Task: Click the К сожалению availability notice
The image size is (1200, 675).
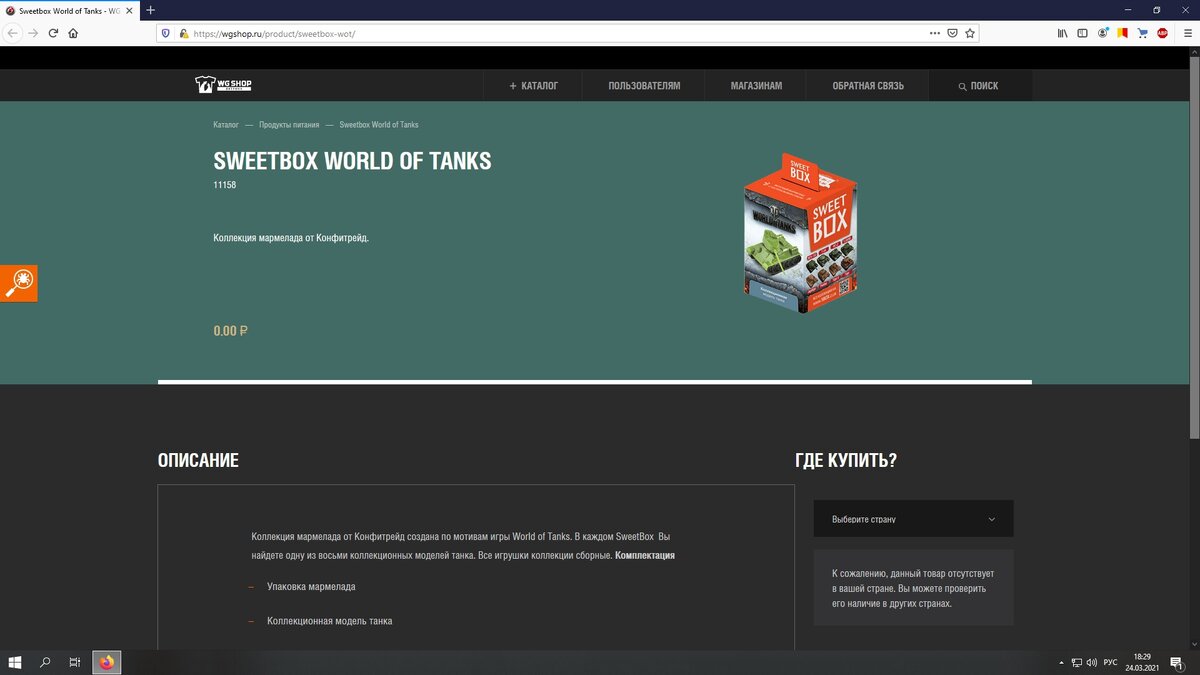Action: [x=913, y=588]
